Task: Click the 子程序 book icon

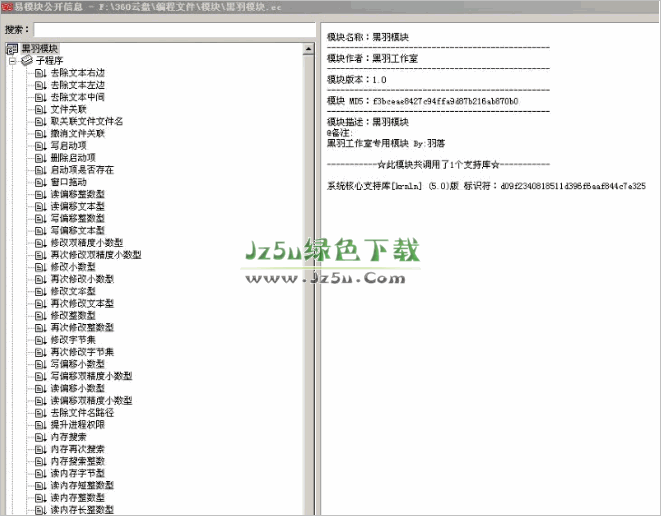Action: [x=27, y=61]
